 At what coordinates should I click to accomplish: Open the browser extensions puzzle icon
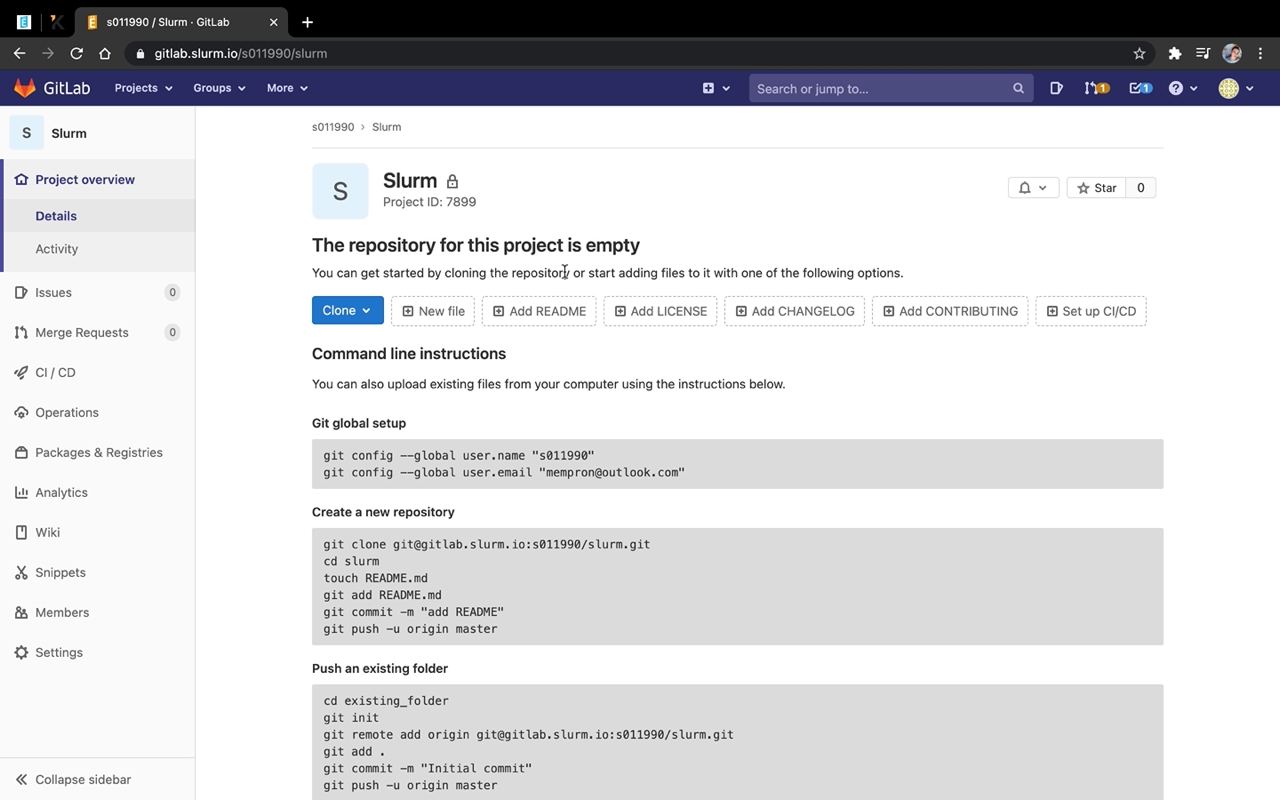(1175, 53)
